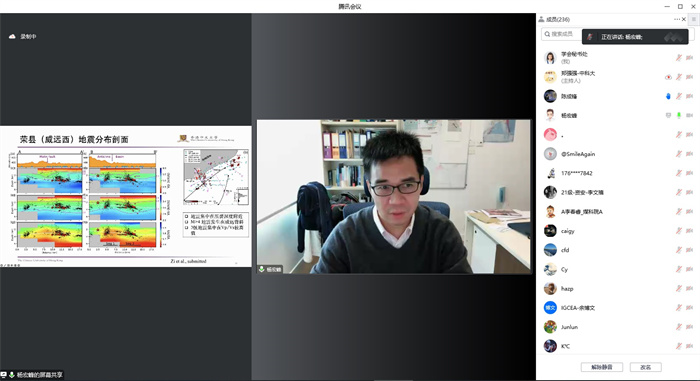Click the cloud recording status icon
Image resolution: width=700 pixels, height=381 pixels.
(12, 36)
